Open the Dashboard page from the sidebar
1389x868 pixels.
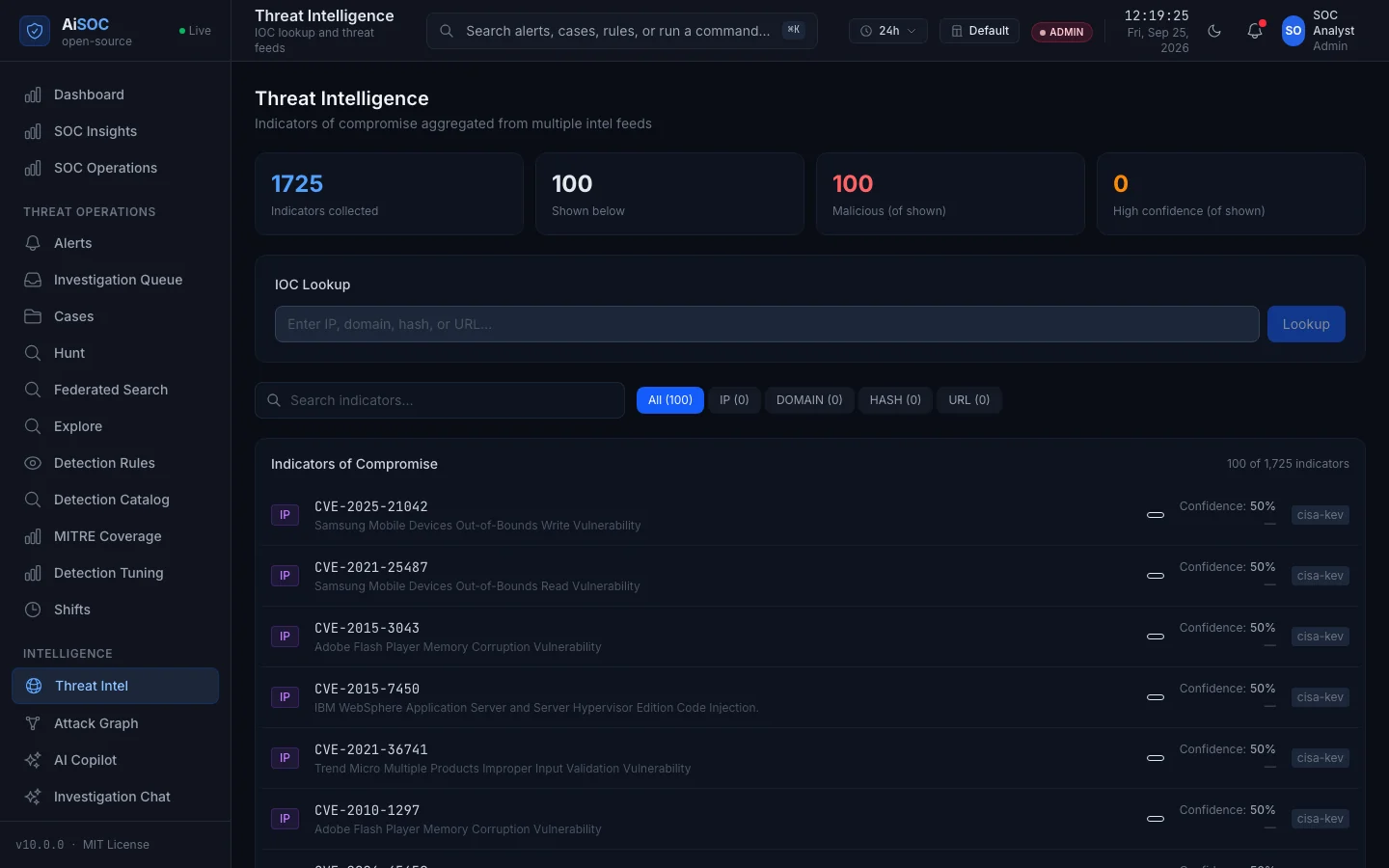coord(115,95)
